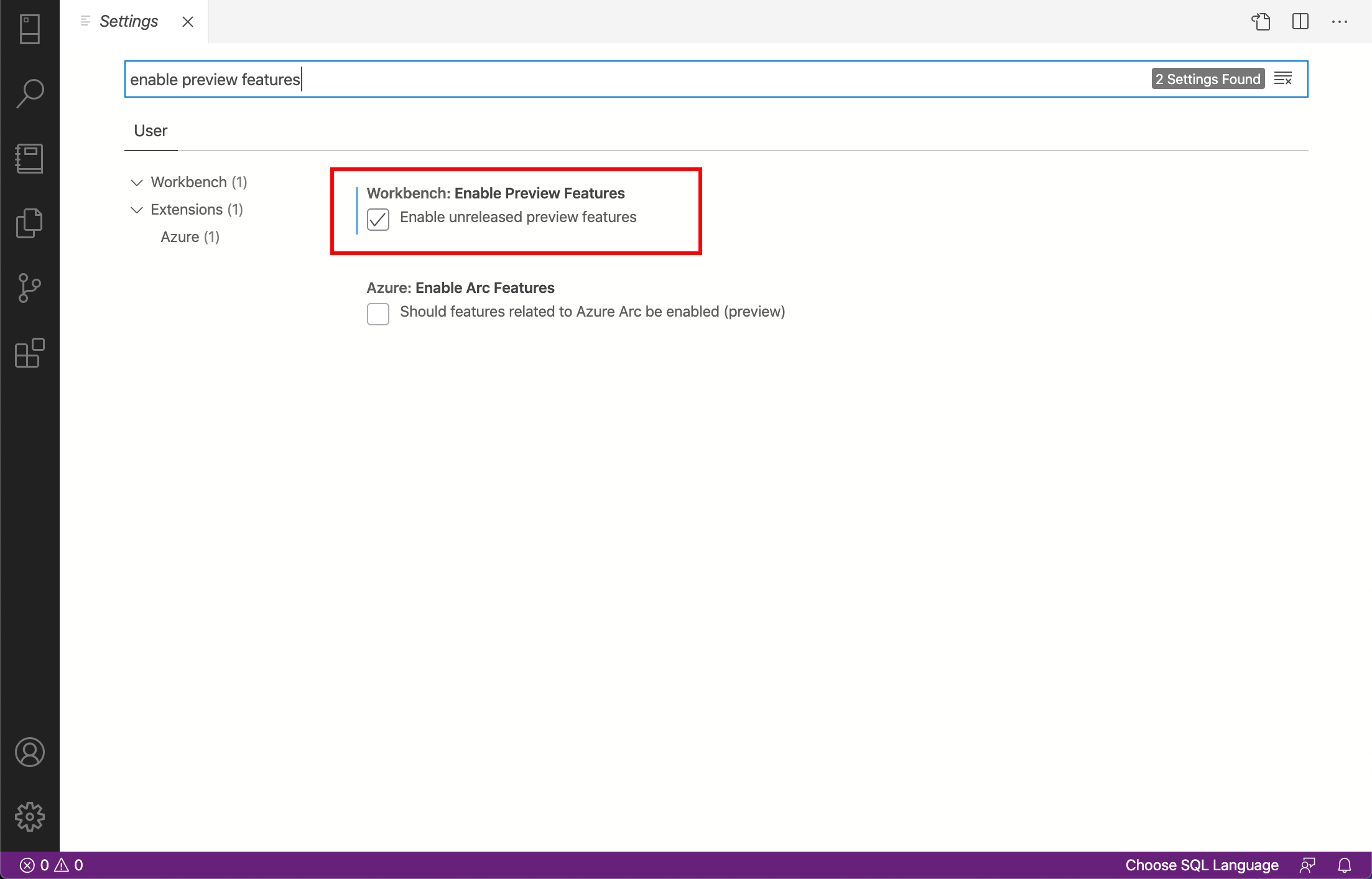Click Choose SQL Language in status bar
1372x879 pixels.
[x=1202, y=865]
